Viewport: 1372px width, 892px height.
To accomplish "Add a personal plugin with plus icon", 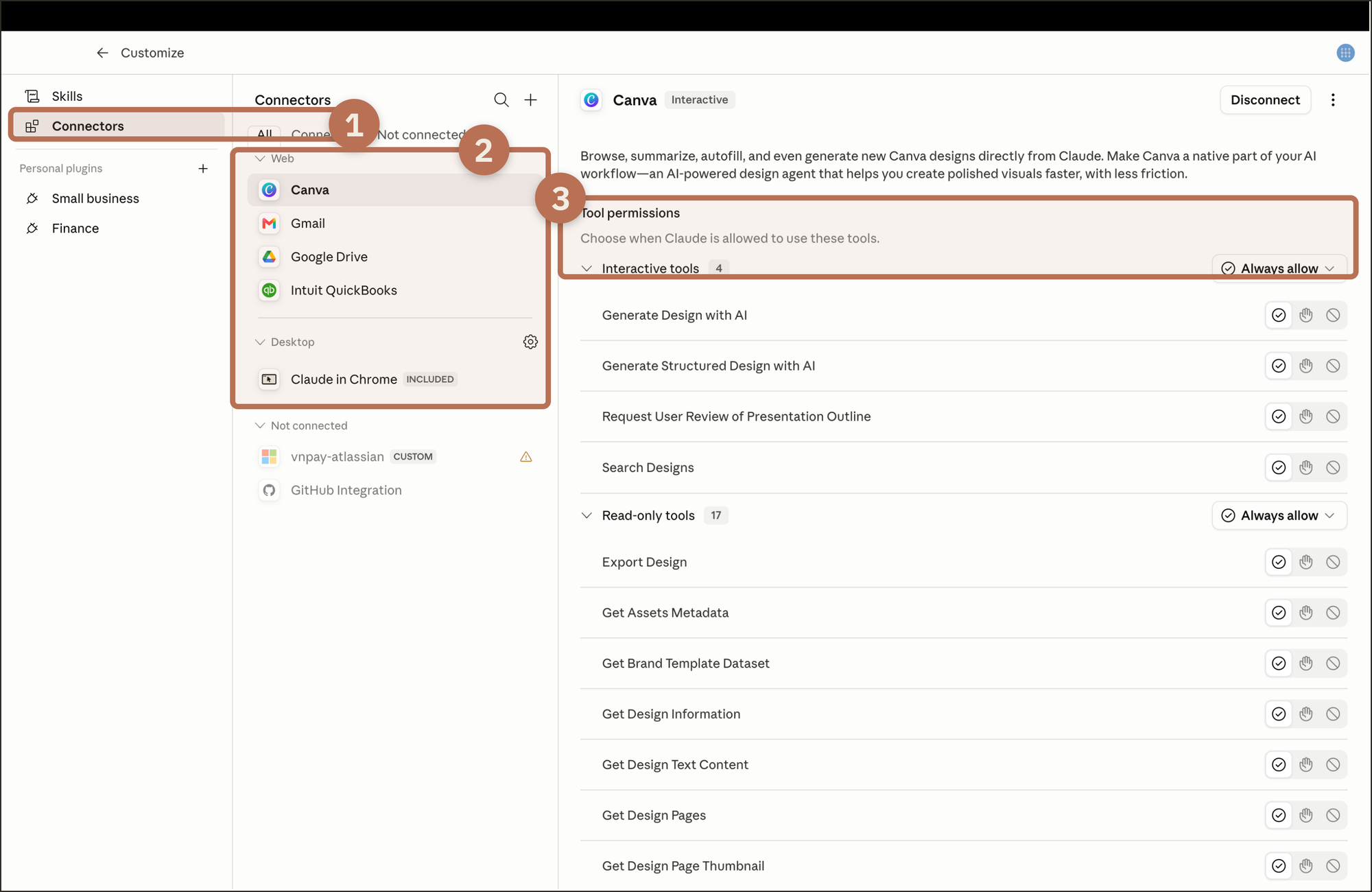I will click(203, 169).
